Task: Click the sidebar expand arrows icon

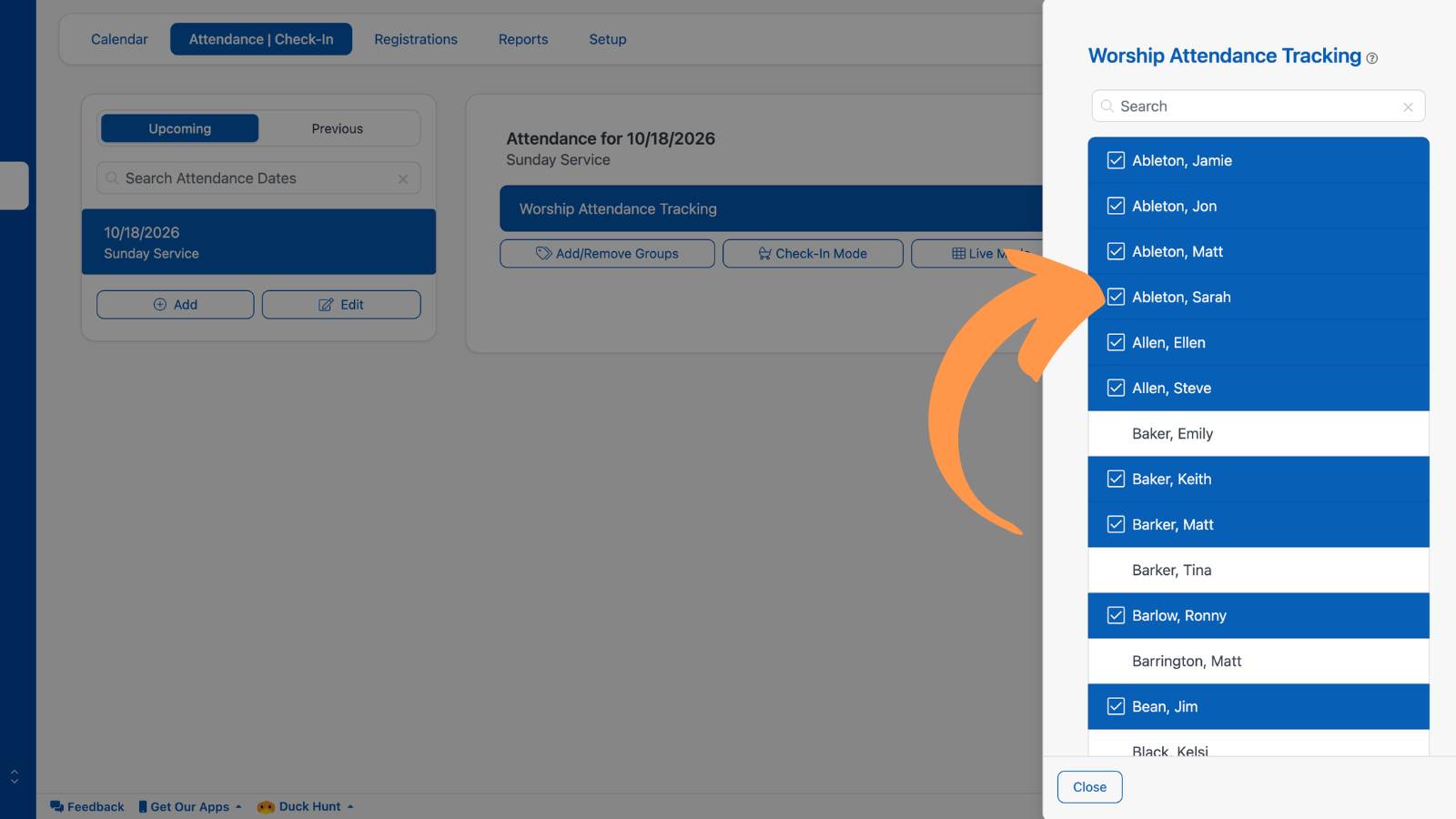Action: pos(15,776)
